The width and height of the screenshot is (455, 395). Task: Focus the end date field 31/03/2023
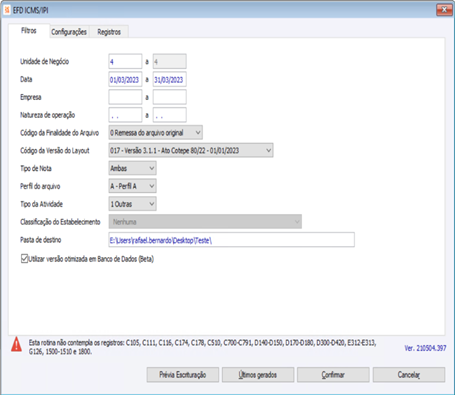tap(170, 79)
